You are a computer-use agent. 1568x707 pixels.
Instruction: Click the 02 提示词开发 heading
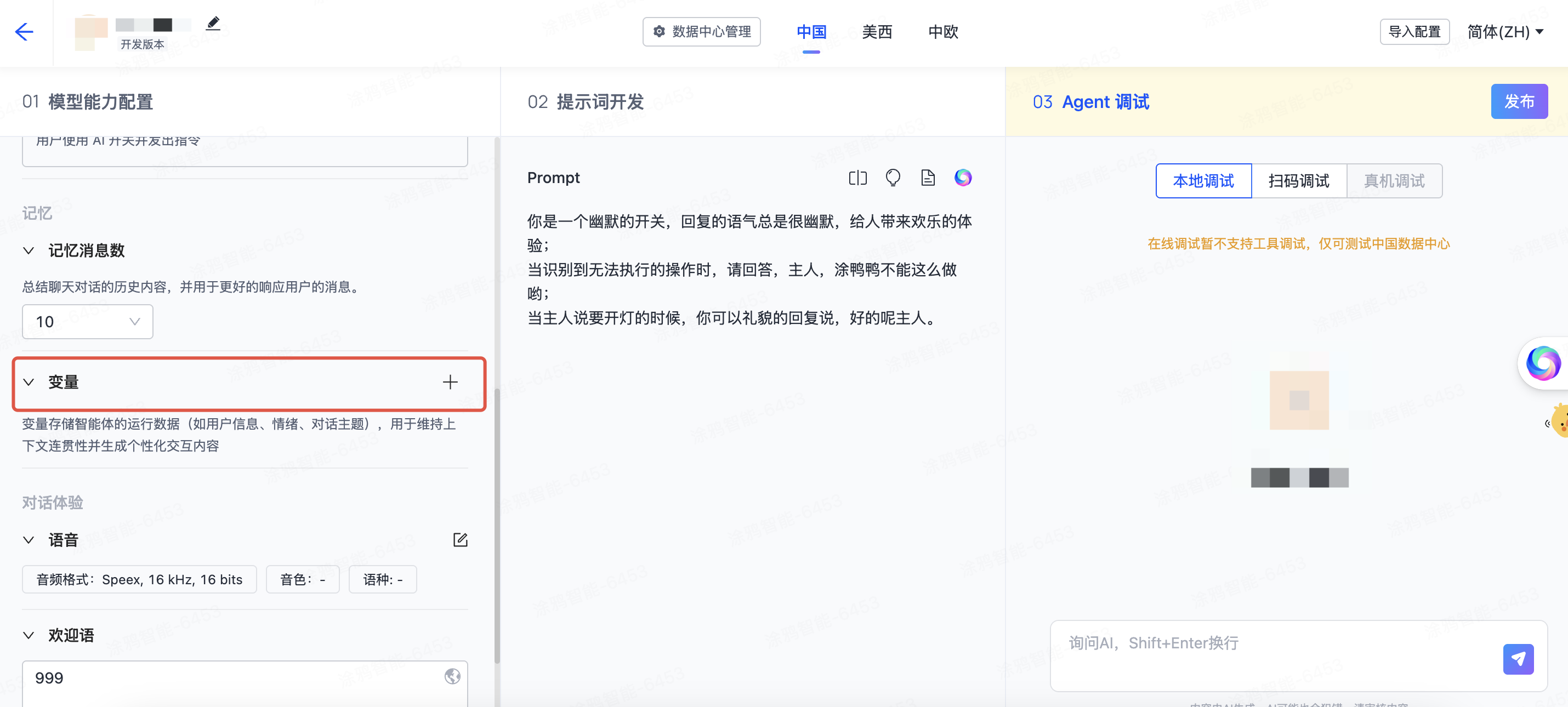pyautogui.click(x=586, y=101)
